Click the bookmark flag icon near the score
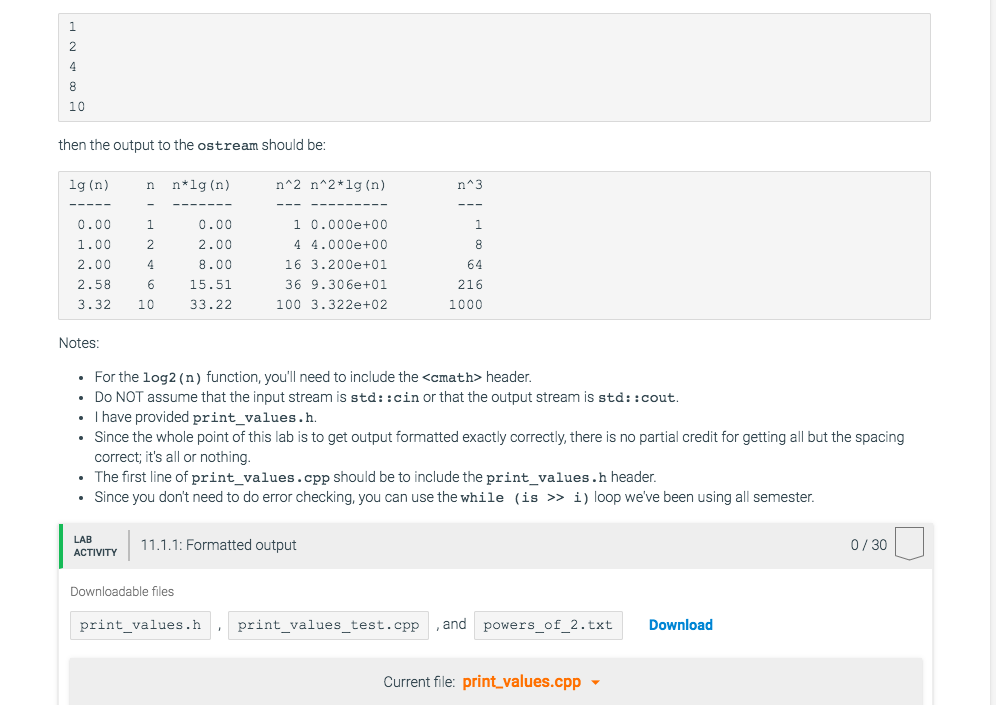The height and width of the screenshot is (705, 996). [x=909, y=543]
